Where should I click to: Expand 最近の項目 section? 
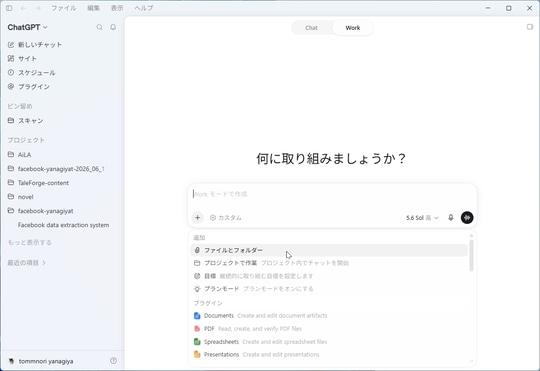tap(27, 263)
